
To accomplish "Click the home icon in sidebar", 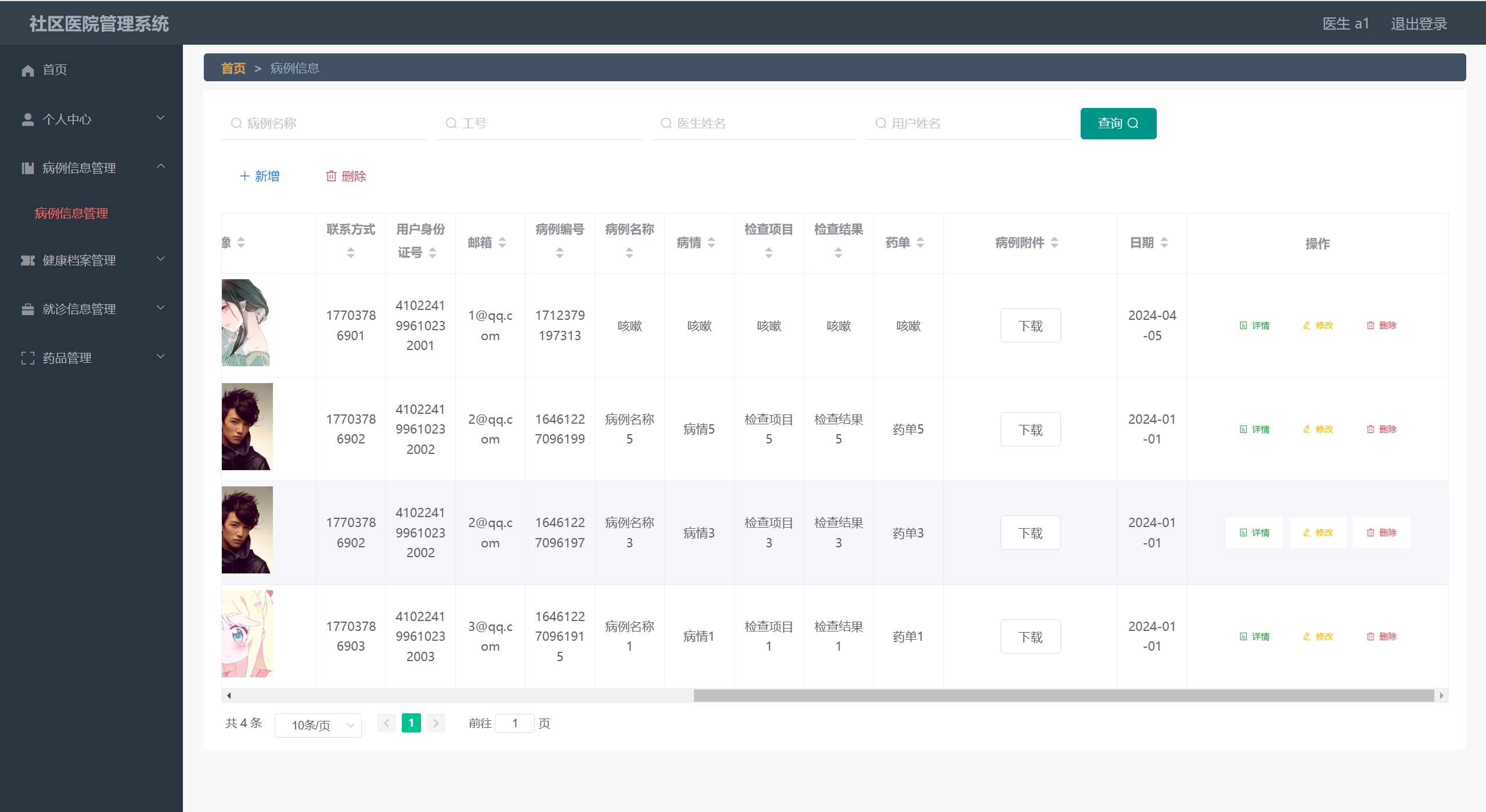I will pos(27,70).
